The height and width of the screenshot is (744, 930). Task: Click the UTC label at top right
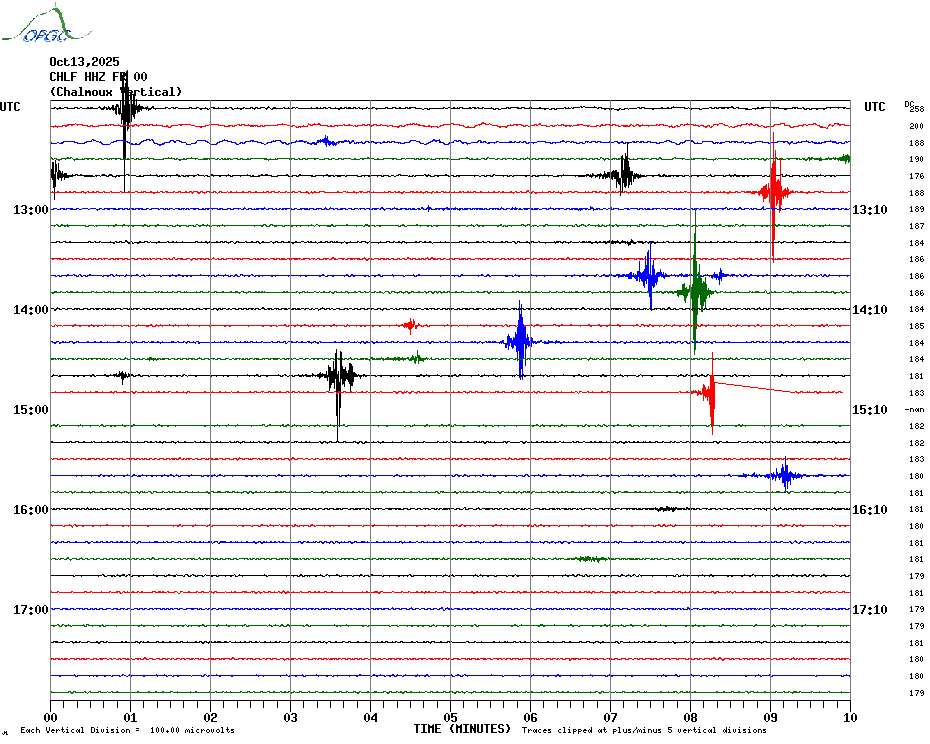[874, 107]
